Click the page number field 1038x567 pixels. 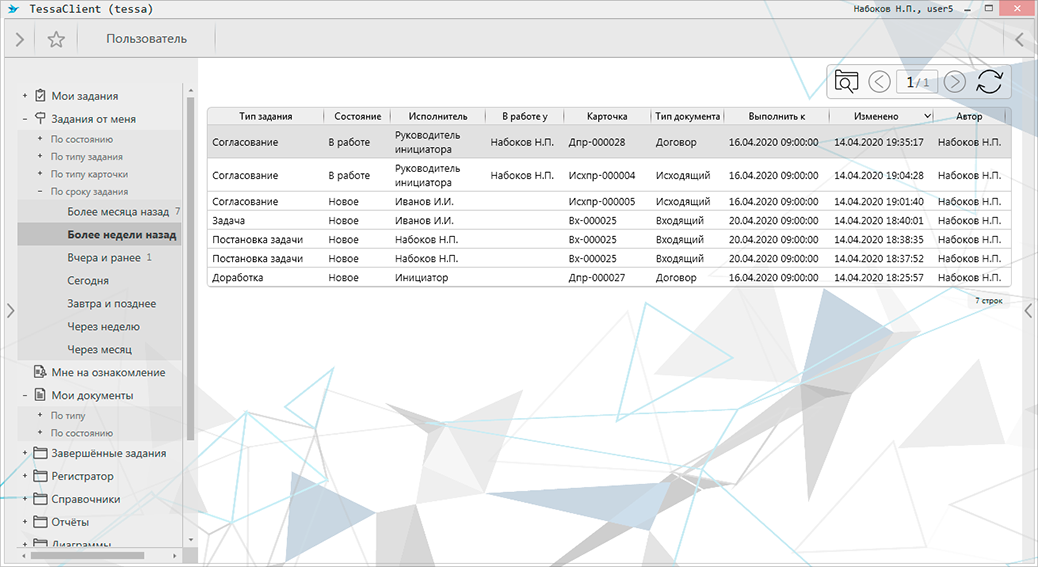click(916, 82)
